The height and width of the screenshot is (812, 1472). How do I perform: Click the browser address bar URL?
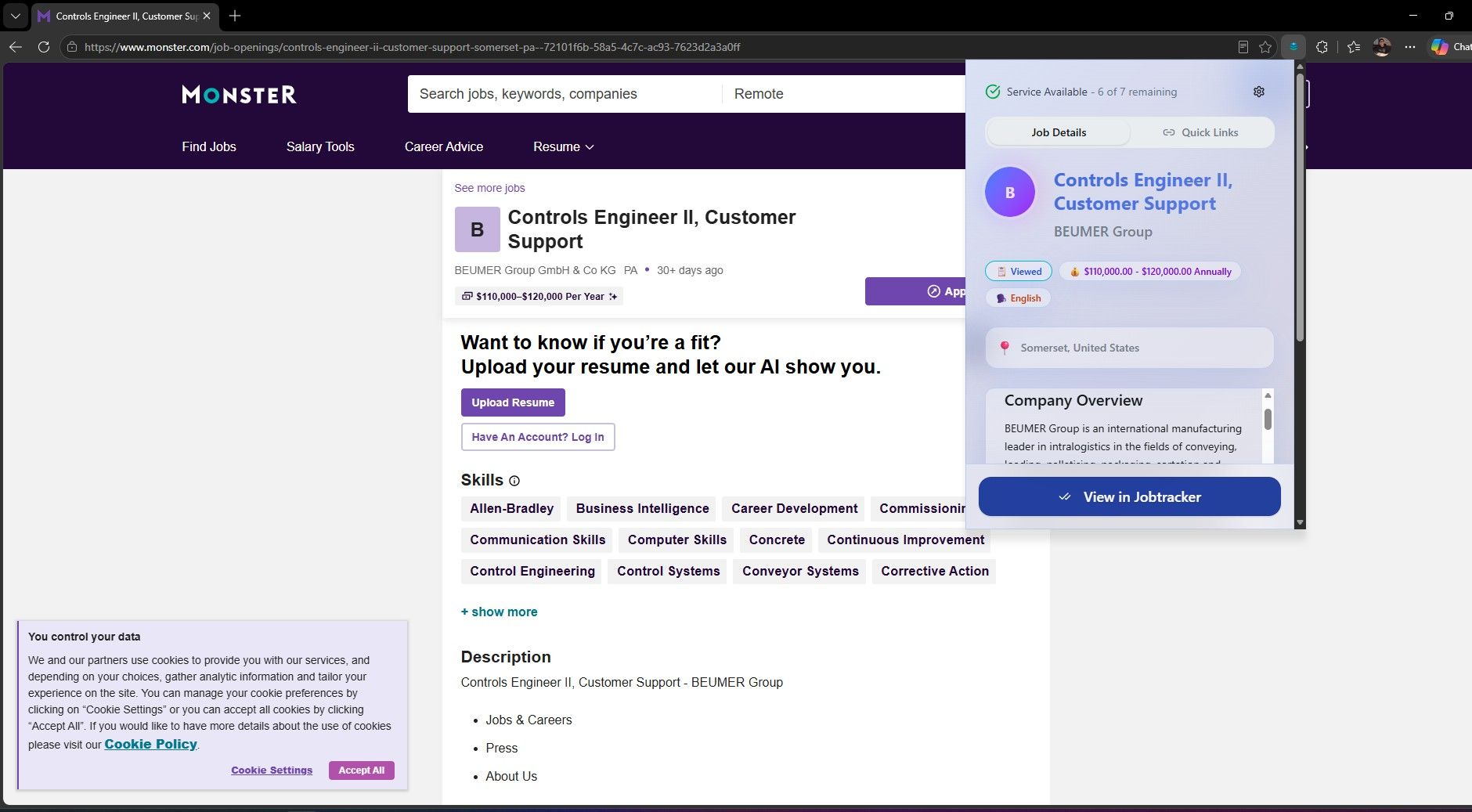coord(412,47)
